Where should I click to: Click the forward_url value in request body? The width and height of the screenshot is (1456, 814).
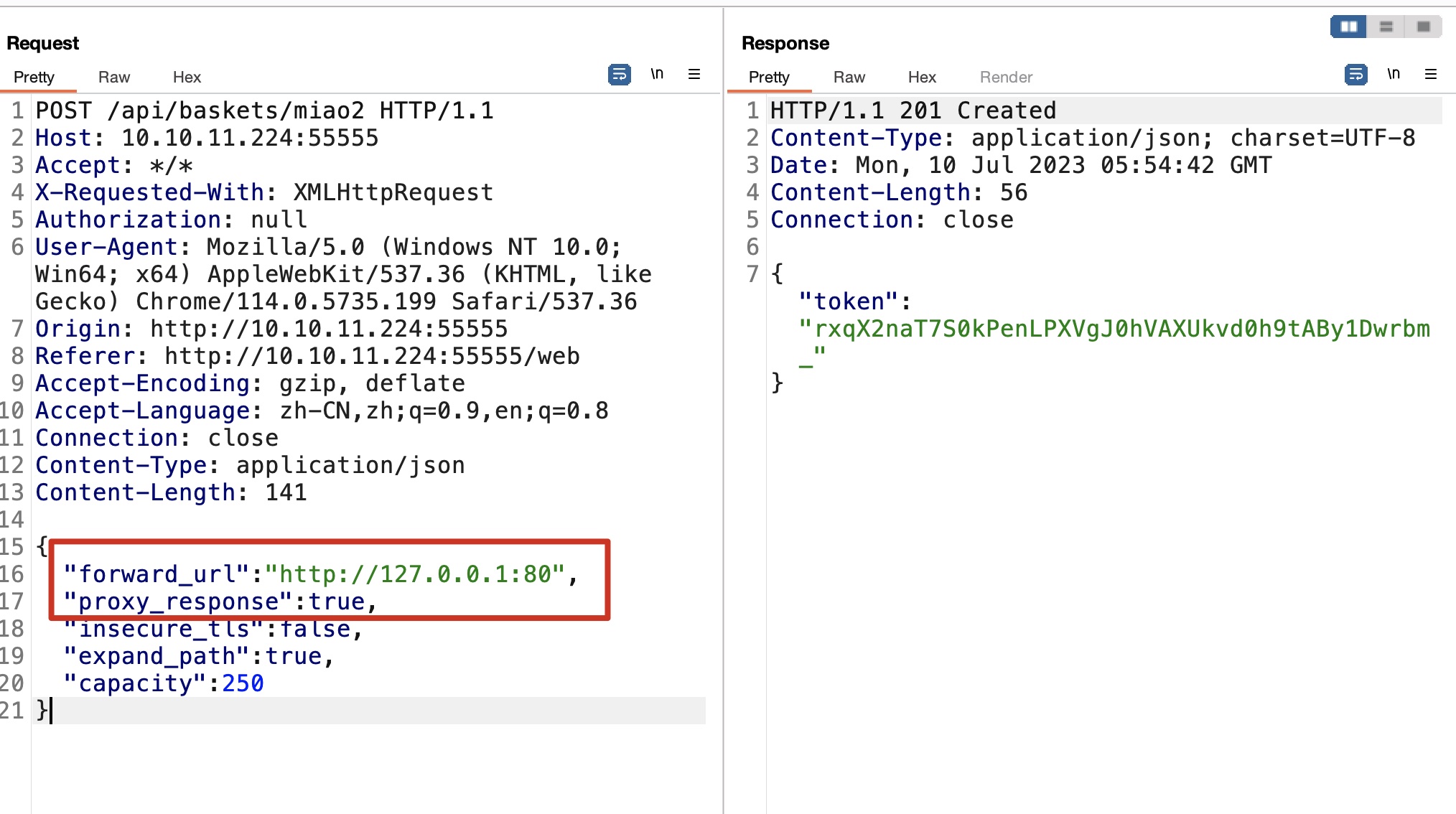(x=415, y=574)
